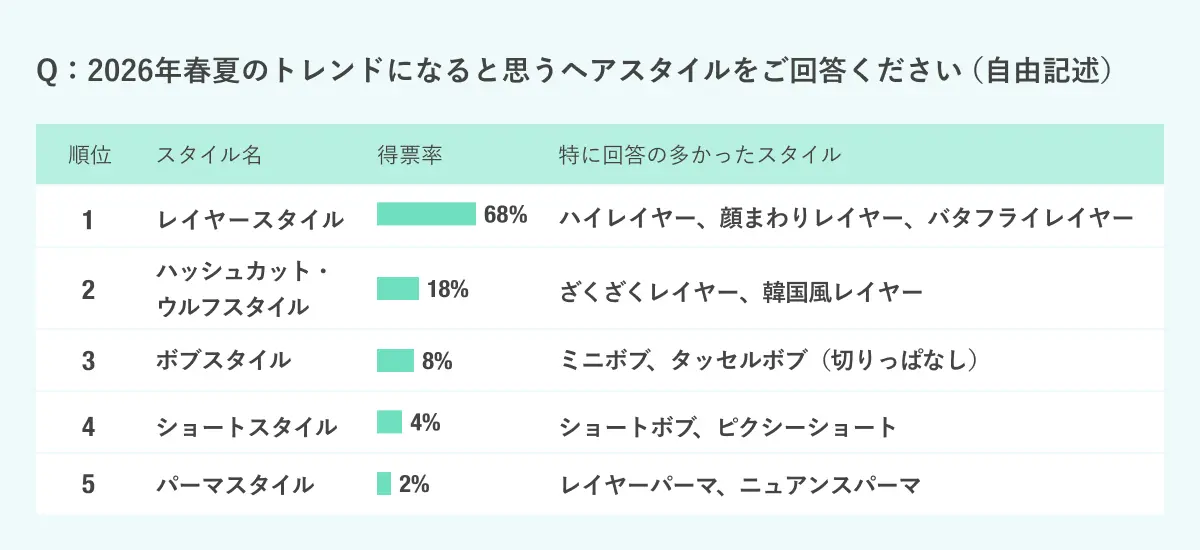Click the 特に回答の多かったスタイル header
Viewport: 1200px width, 550px height.
(699, 155)
